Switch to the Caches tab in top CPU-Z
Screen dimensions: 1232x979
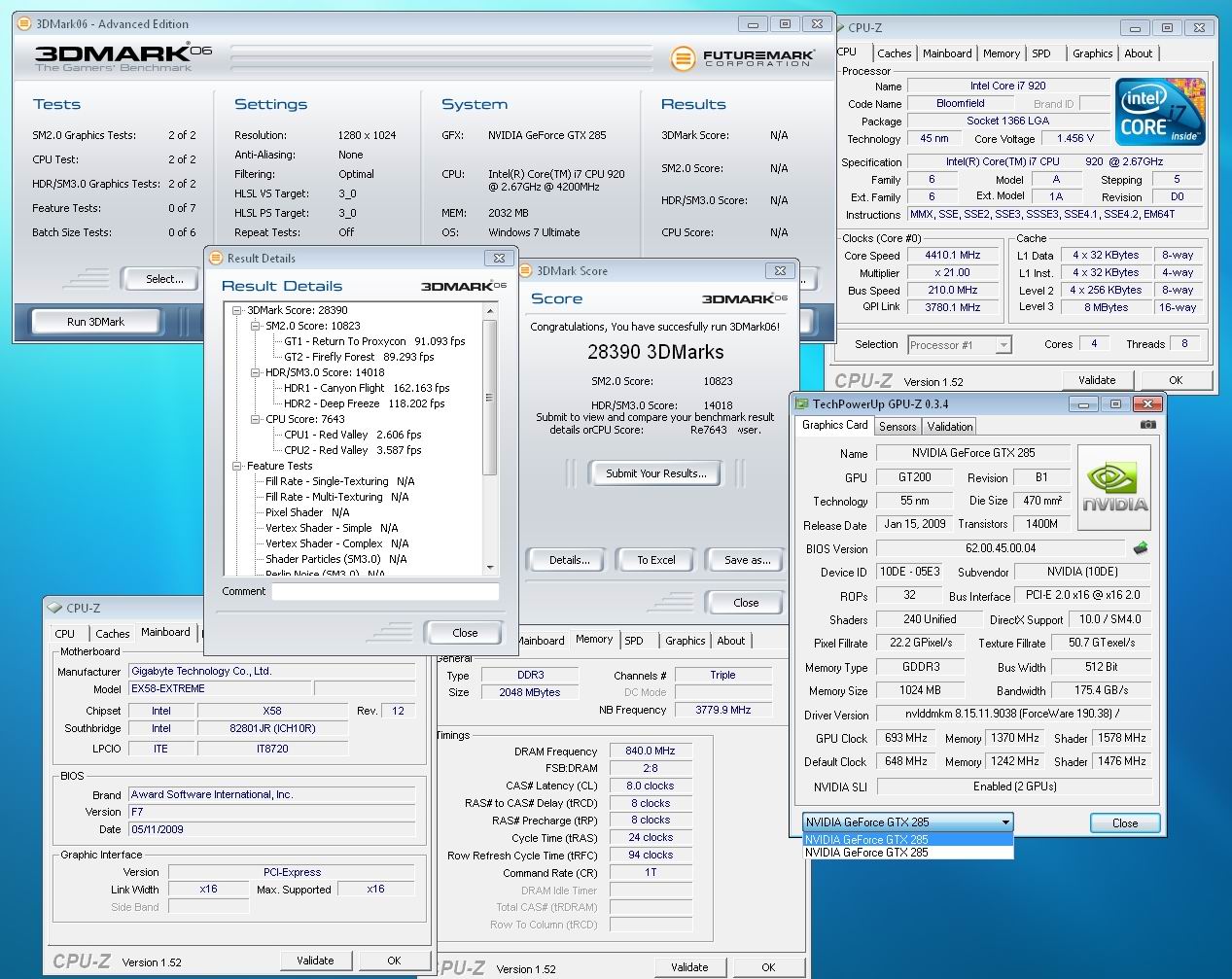pyautogui.click(x=894, y=53)
